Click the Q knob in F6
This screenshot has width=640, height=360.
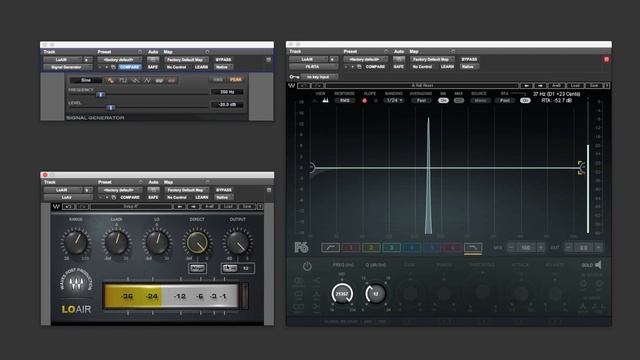click(376, 293)
